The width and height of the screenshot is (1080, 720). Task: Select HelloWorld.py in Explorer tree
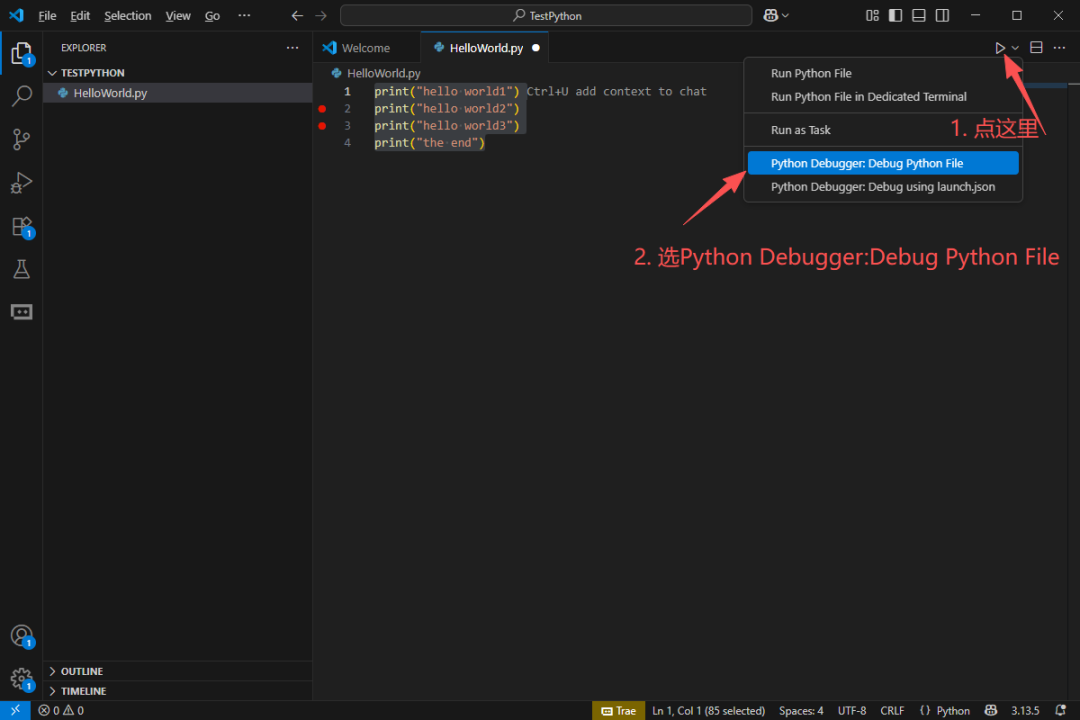tap(178, 93)
